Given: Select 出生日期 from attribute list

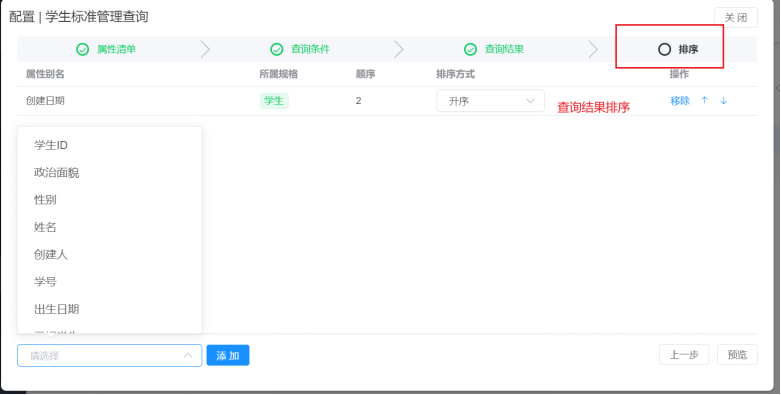Looking at the screenshot, I should click(110, 309).
